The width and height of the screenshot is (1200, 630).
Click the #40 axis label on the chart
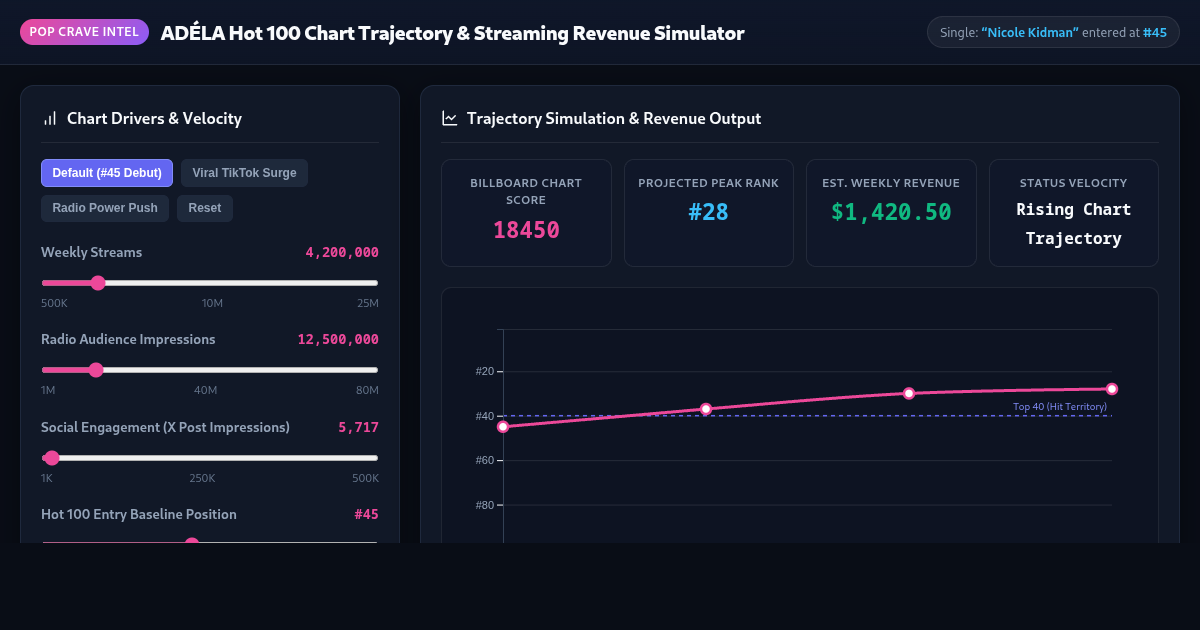point(485,416)
